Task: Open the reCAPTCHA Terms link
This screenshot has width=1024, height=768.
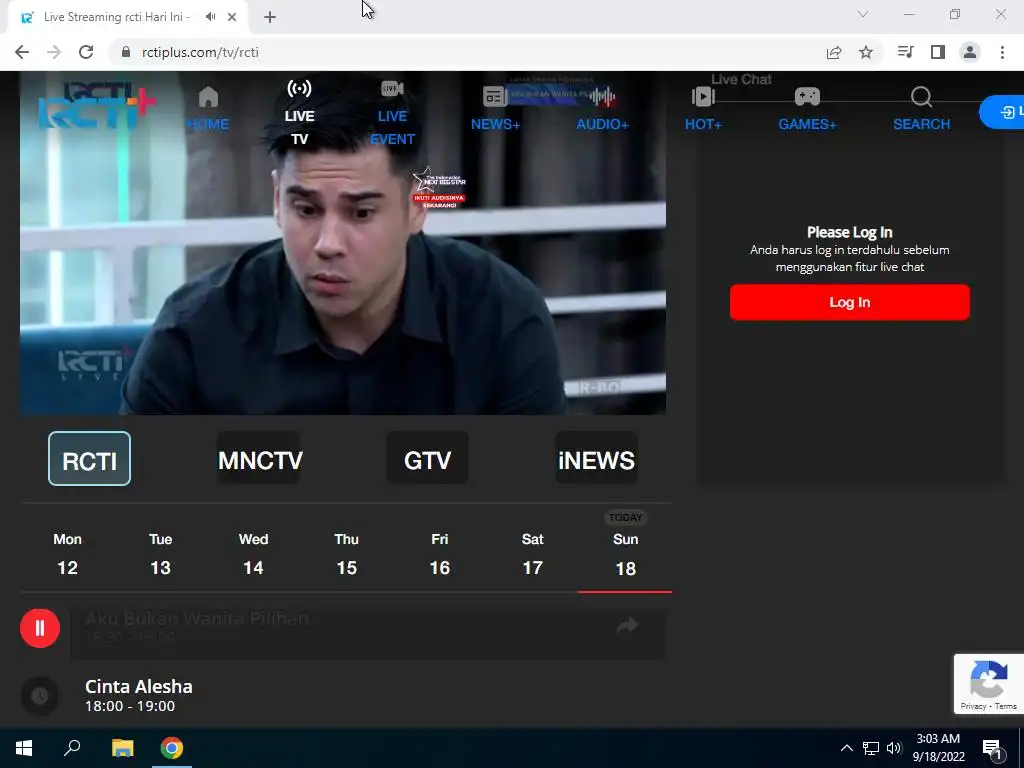Action: click(x=1006, y=706)
